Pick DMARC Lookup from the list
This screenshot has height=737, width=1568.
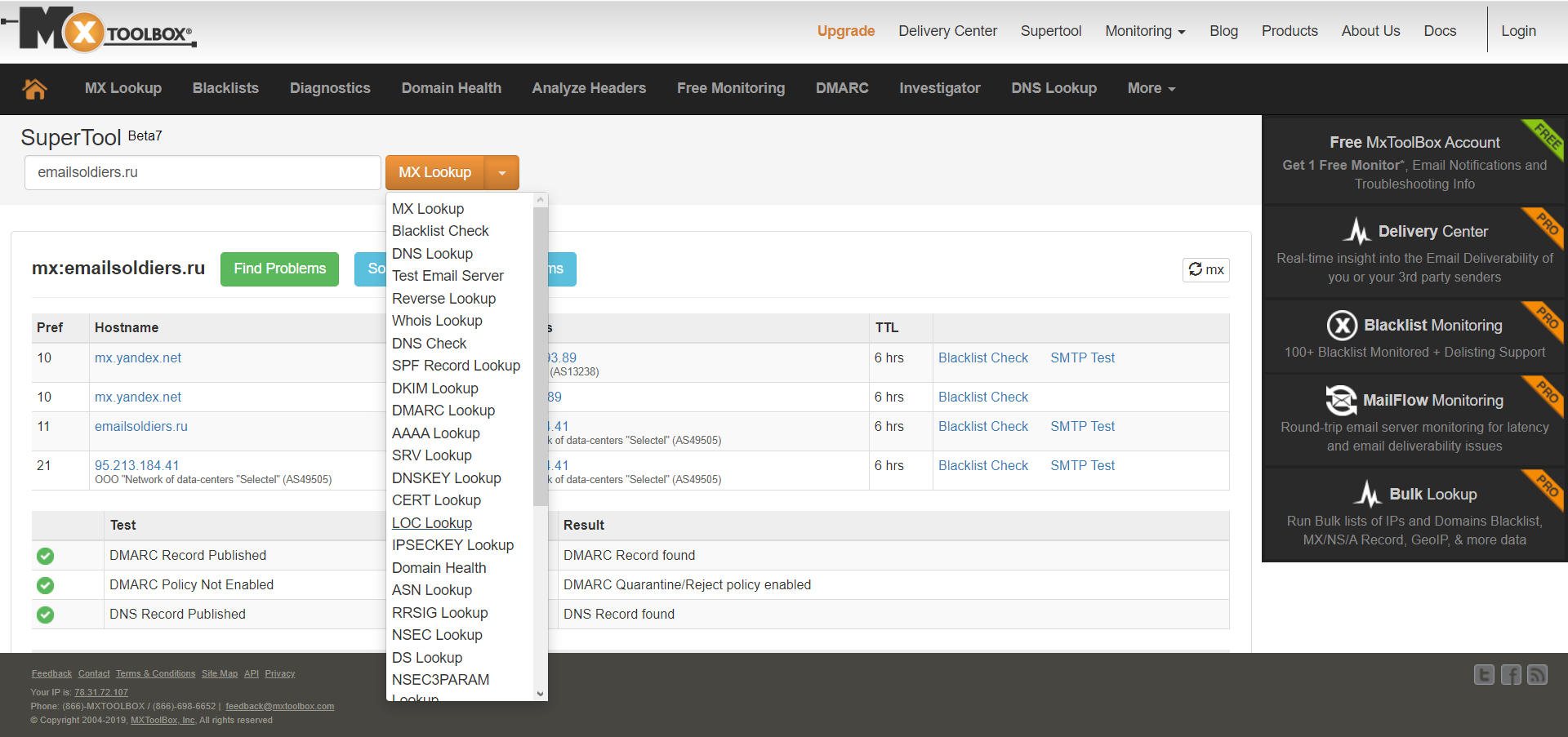click(x=443, y=411)
